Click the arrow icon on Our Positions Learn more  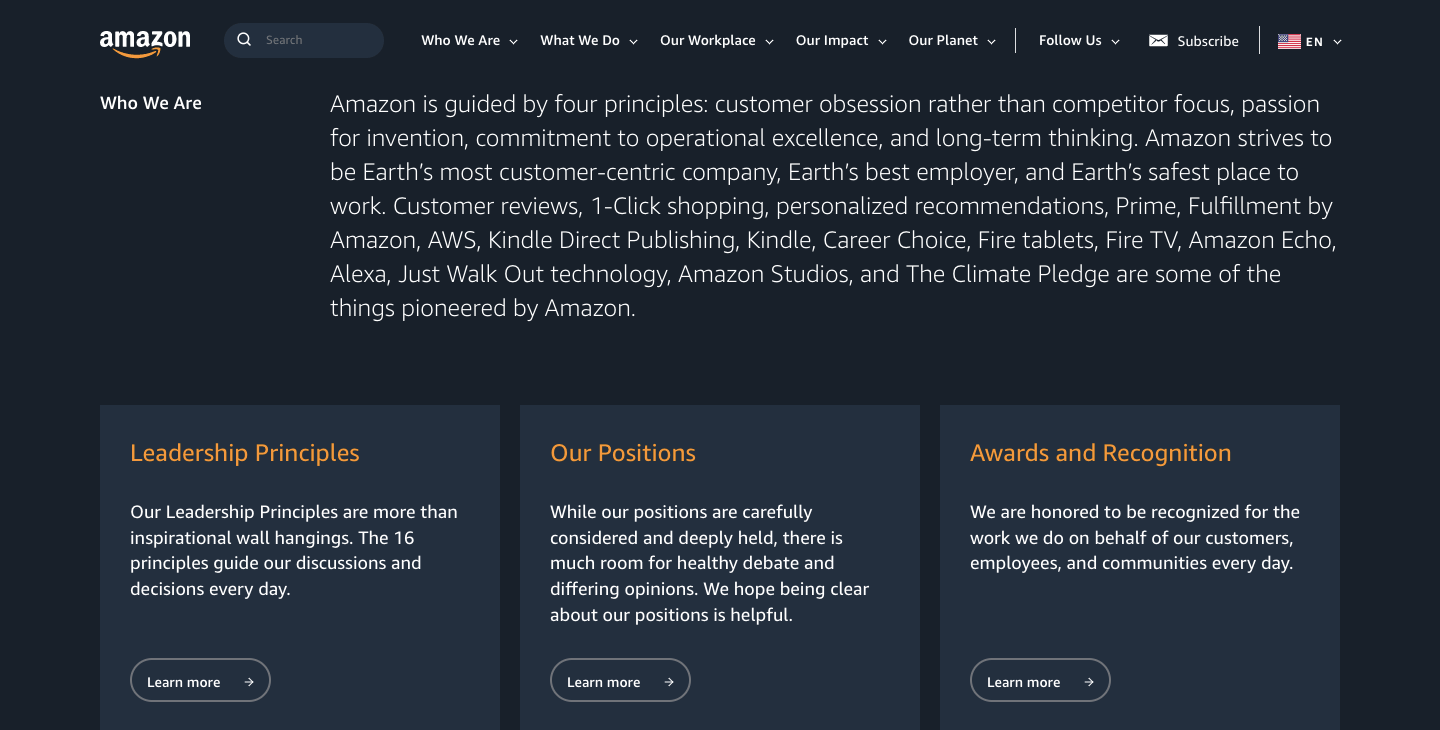668,681
